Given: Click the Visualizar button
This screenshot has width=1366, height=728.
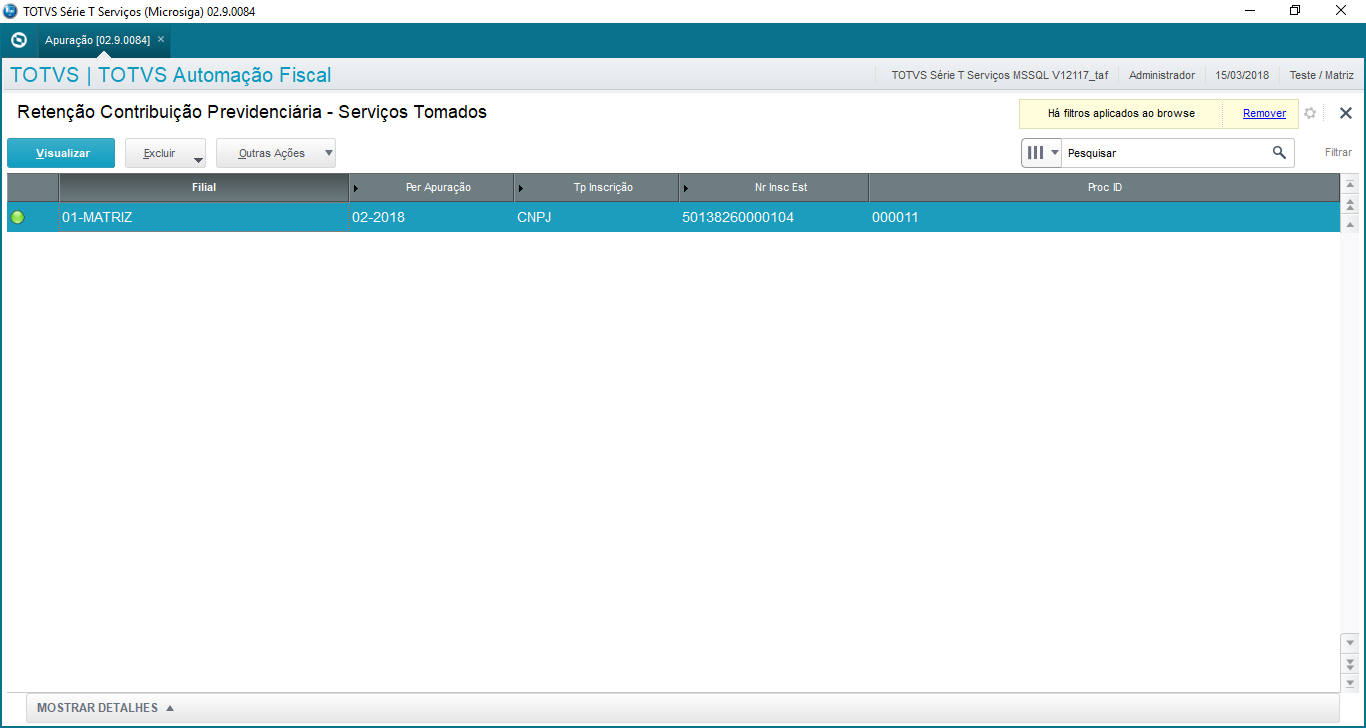Looking at the screenshot, I should coord(61,153).
